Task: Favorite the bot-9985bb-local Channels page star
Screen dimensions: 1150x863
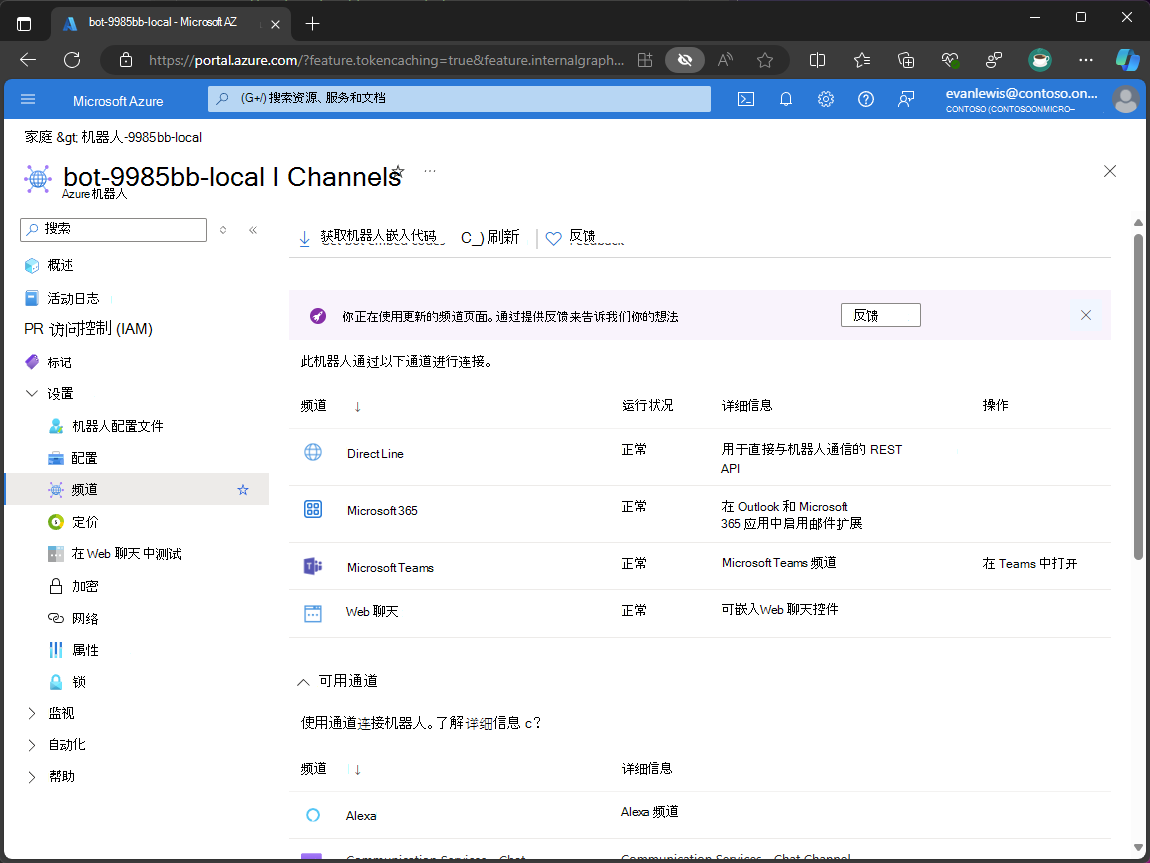Action: point(398,171)
